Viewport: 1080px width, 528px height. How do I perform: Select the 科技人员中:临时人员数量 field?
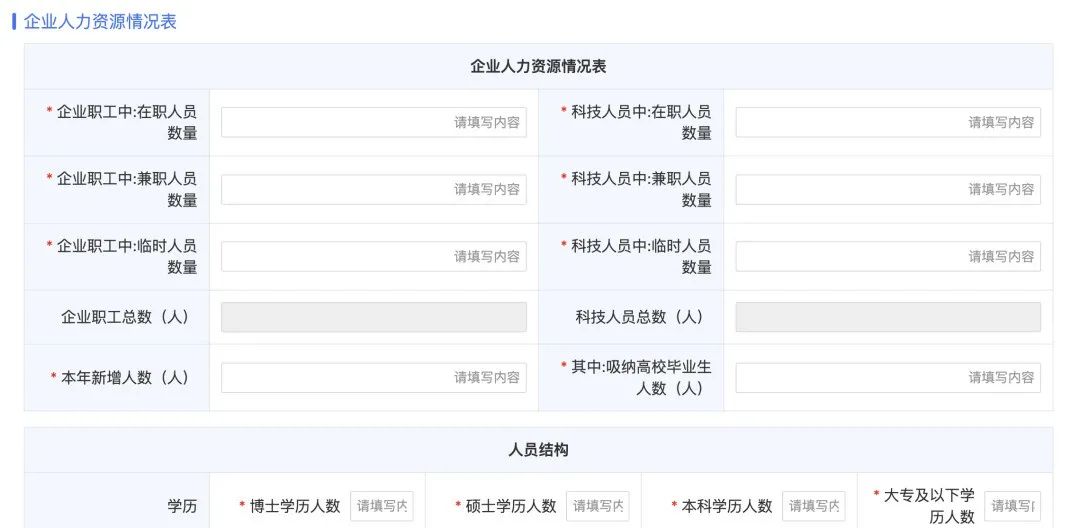(887, 256)
